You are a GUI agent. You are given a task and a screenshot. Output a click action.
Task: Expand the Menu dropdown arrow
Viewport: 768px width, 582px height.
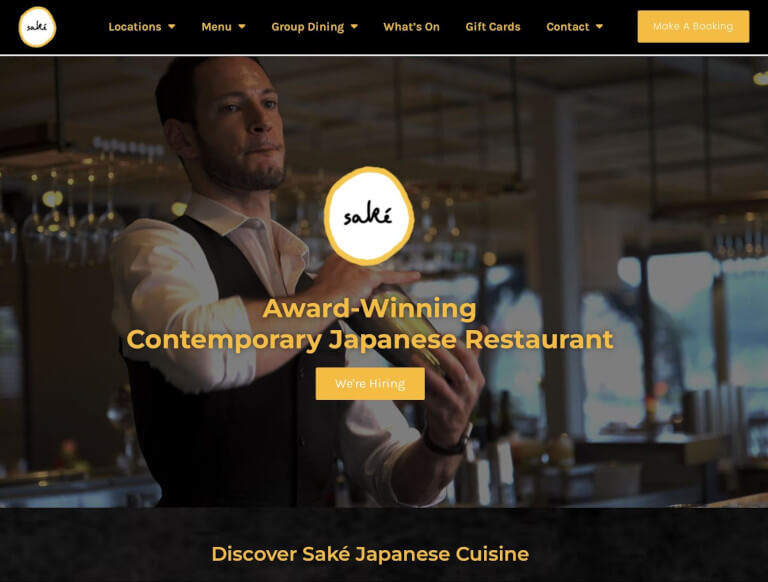pyautogui.click(x=242, y=27)
